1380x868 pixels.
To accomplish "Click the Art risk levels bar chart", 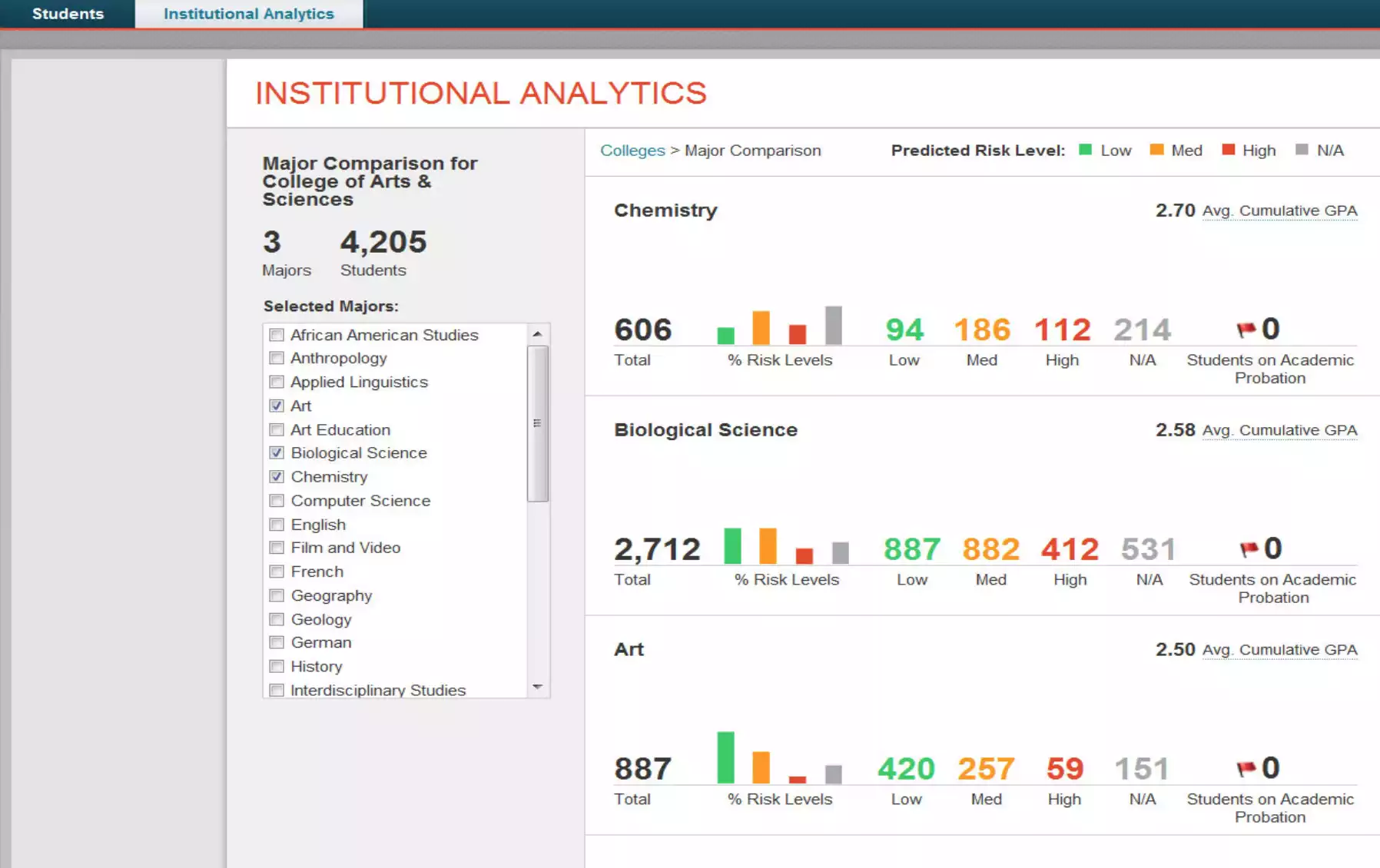I will pyautogui.click(x=779, y=757).
